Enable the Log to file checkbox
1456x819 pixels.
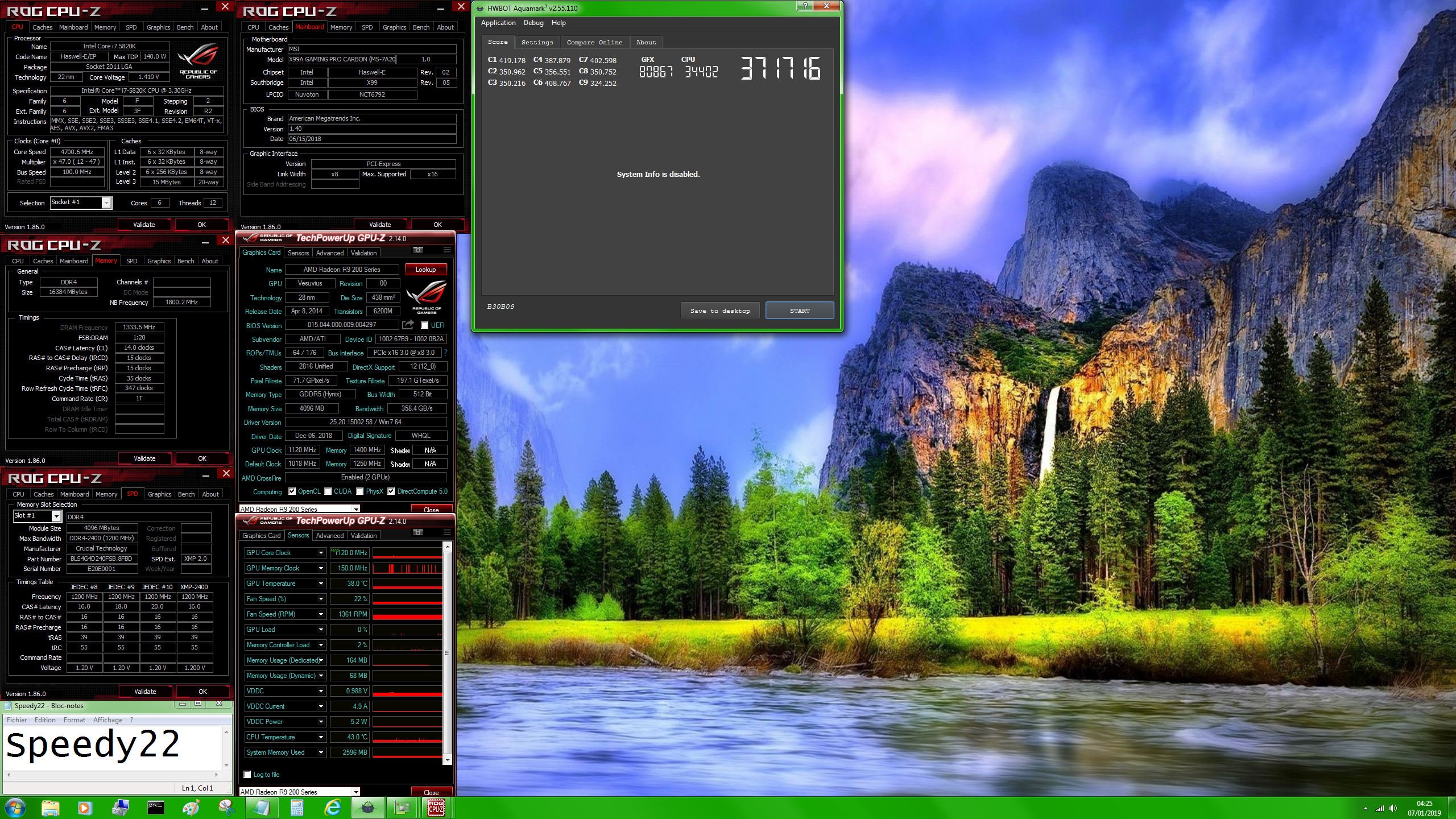coord(247,775)
